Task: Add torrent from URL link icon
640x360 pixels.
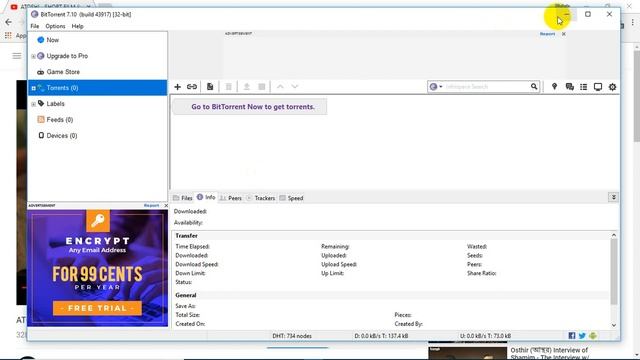Action: coord(192,87)
